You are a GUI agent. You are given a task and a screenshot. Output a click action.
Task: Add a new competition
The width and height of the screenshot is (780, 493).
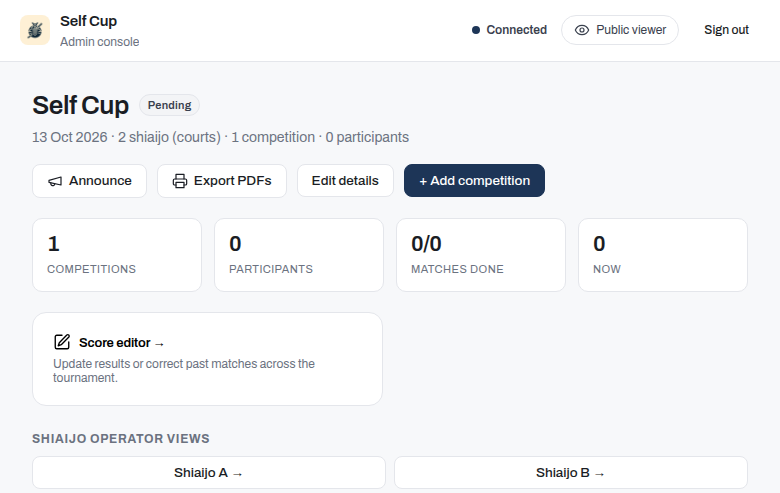click(x=474, y=181)
